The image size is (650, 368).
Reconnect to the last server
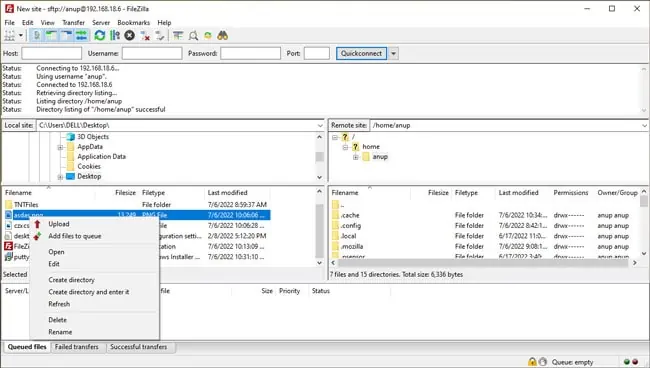tap(160, 36)
